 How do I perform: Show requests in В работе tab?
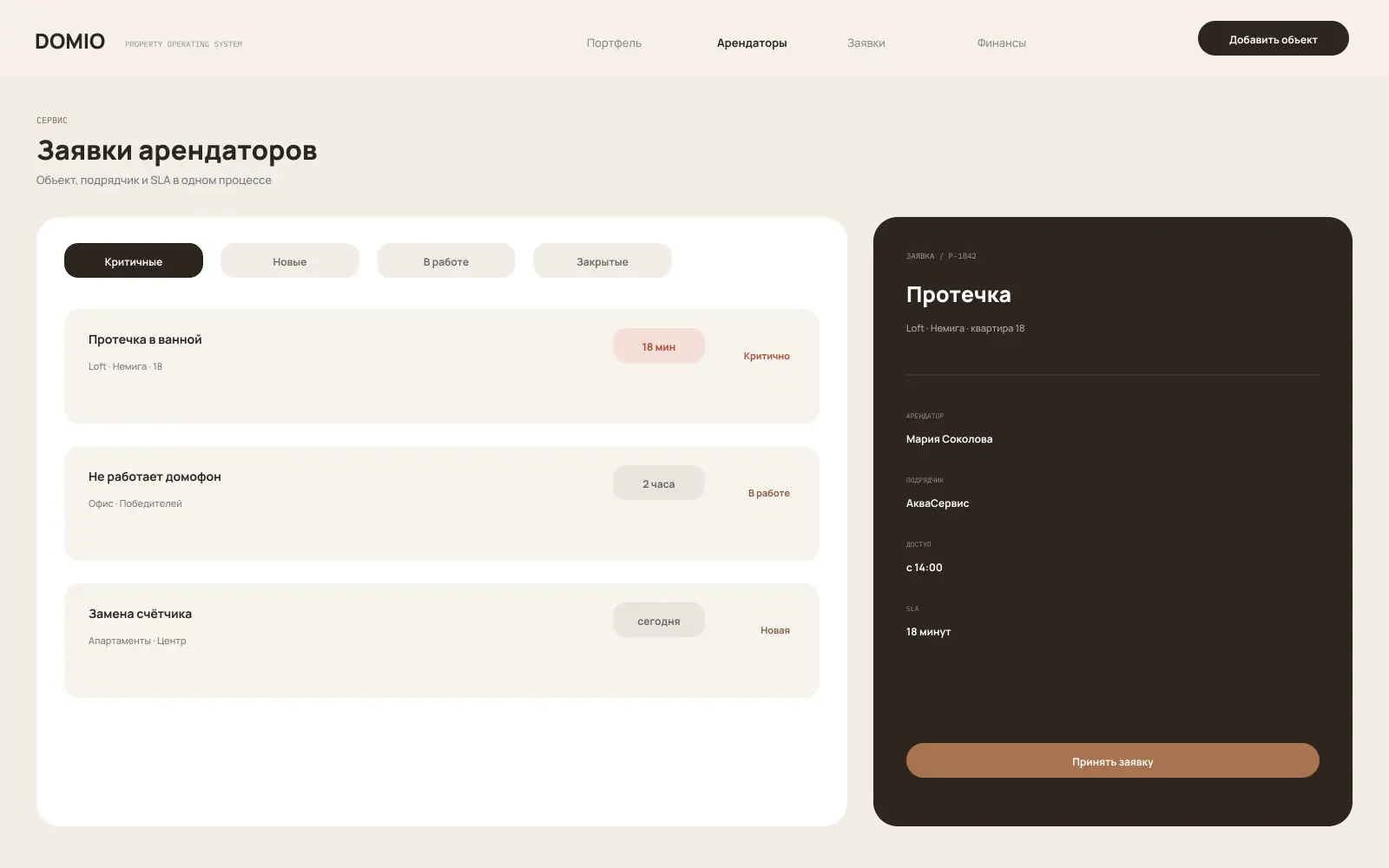(446, 260)
